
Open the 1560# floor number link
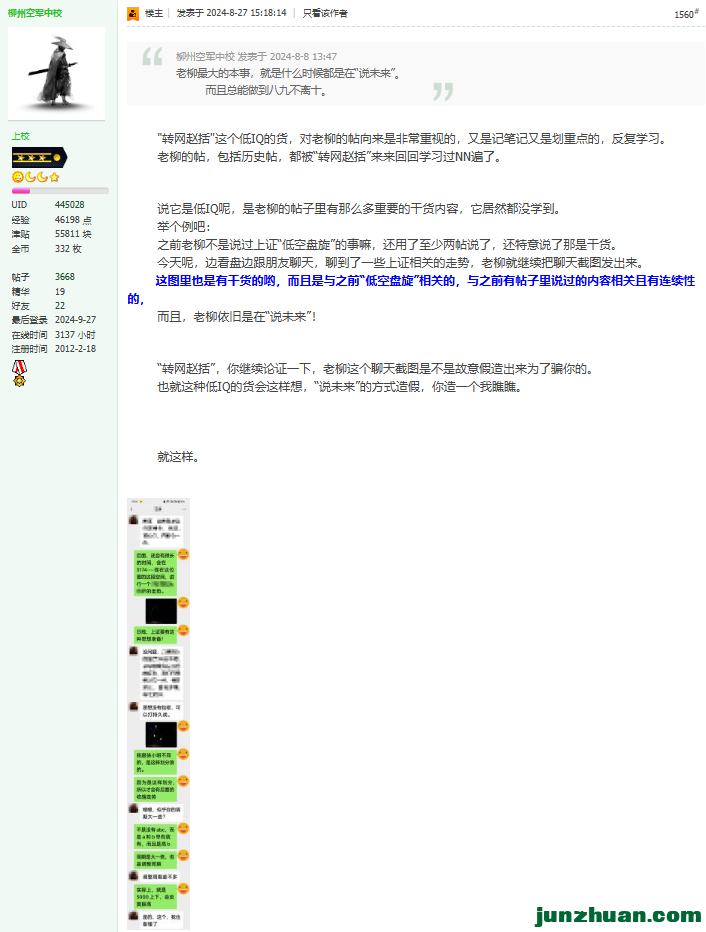(x=685, y=14)
